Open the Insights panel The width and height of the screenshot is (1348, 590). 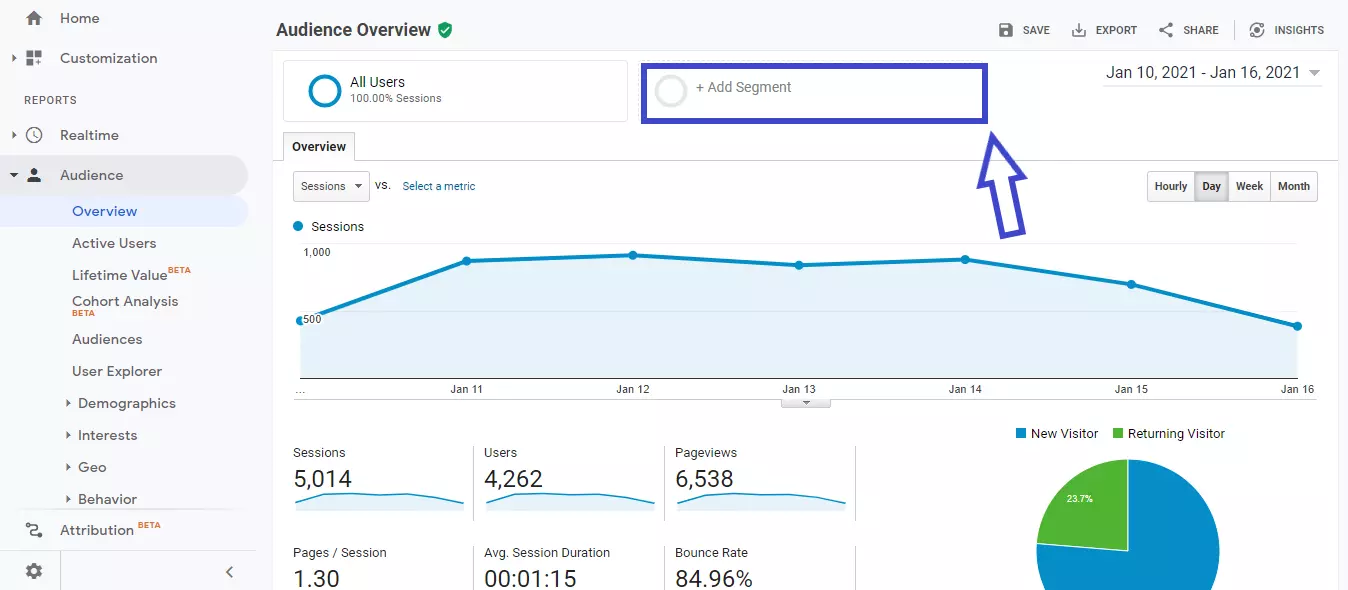[x=1256, y=29]
